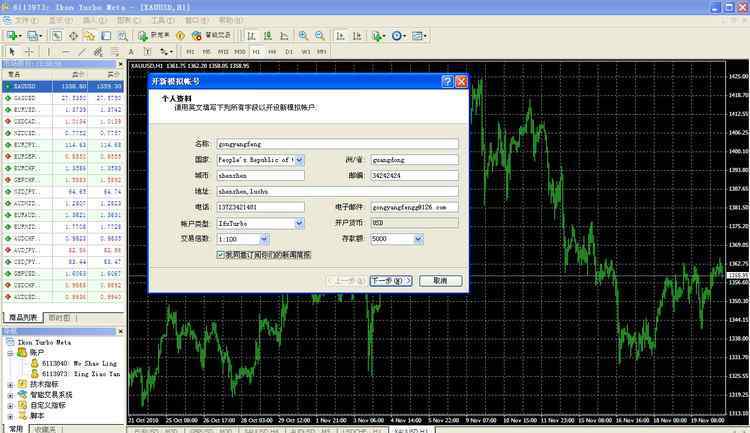Select the Text Label tool
This screenshot has width=750, height=433.
[147, 51]
